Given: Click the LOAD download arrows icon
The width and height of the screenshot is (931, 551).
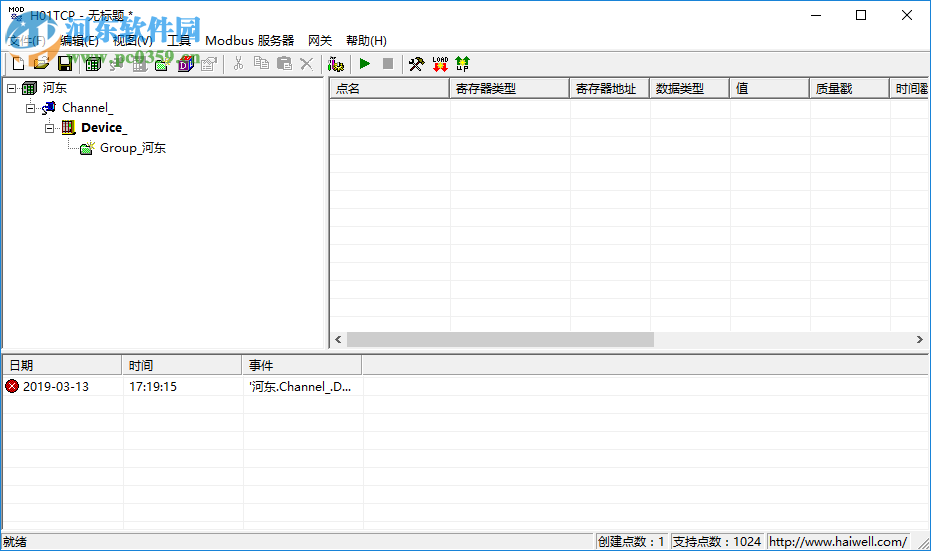Looking at the screenshot, I should 440,64.
